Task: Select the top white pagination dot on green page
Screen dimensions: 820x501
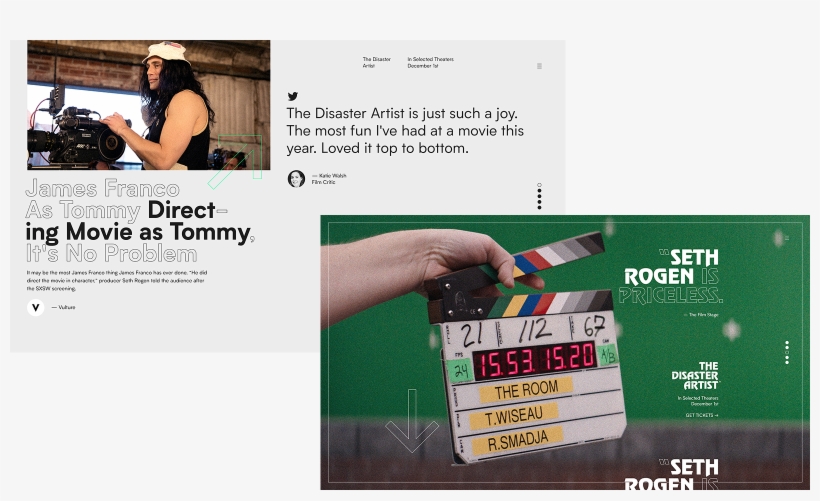Action: click(787, 343)
